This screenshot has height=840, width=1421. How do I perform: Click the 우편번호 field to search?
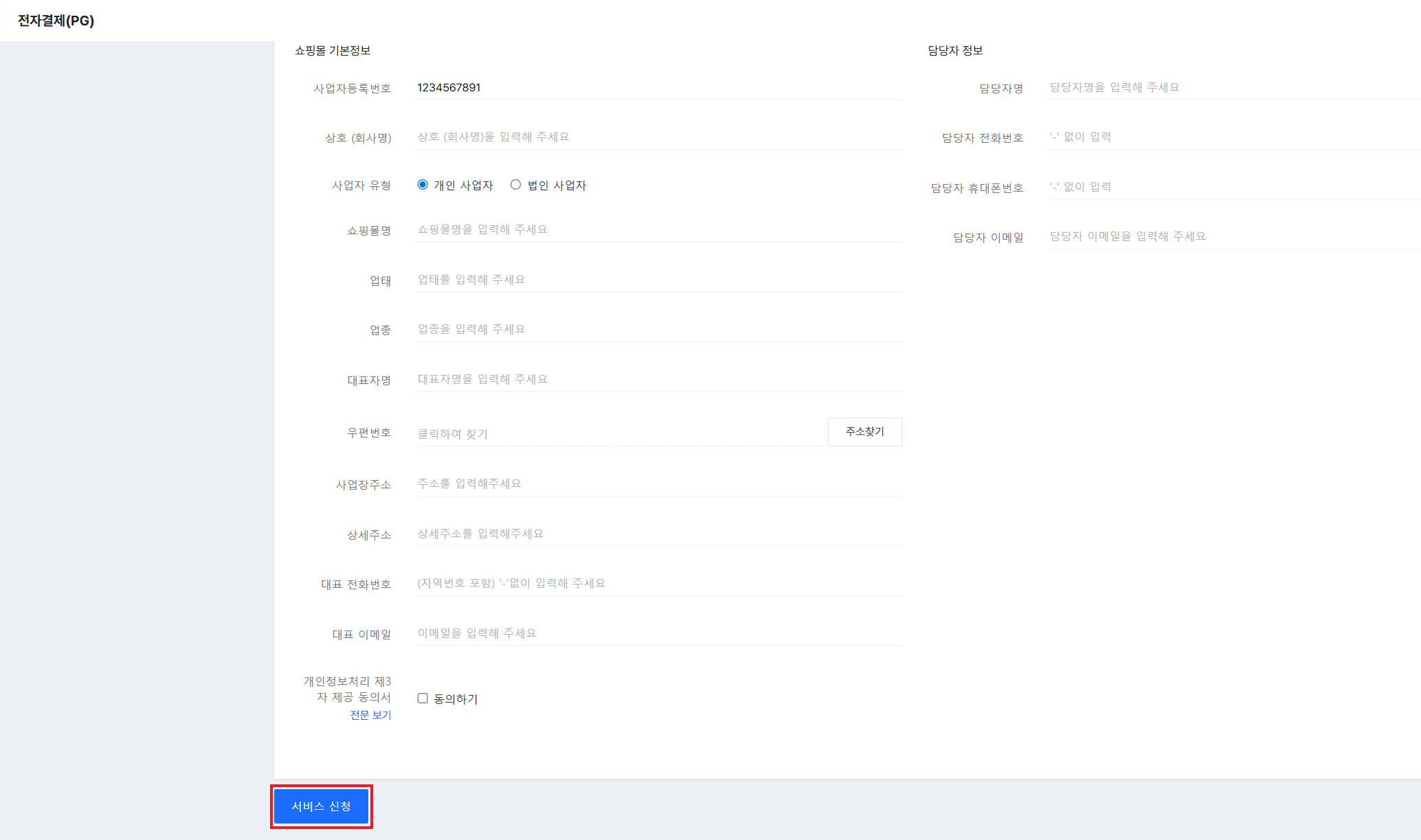[x=618, y=434]
